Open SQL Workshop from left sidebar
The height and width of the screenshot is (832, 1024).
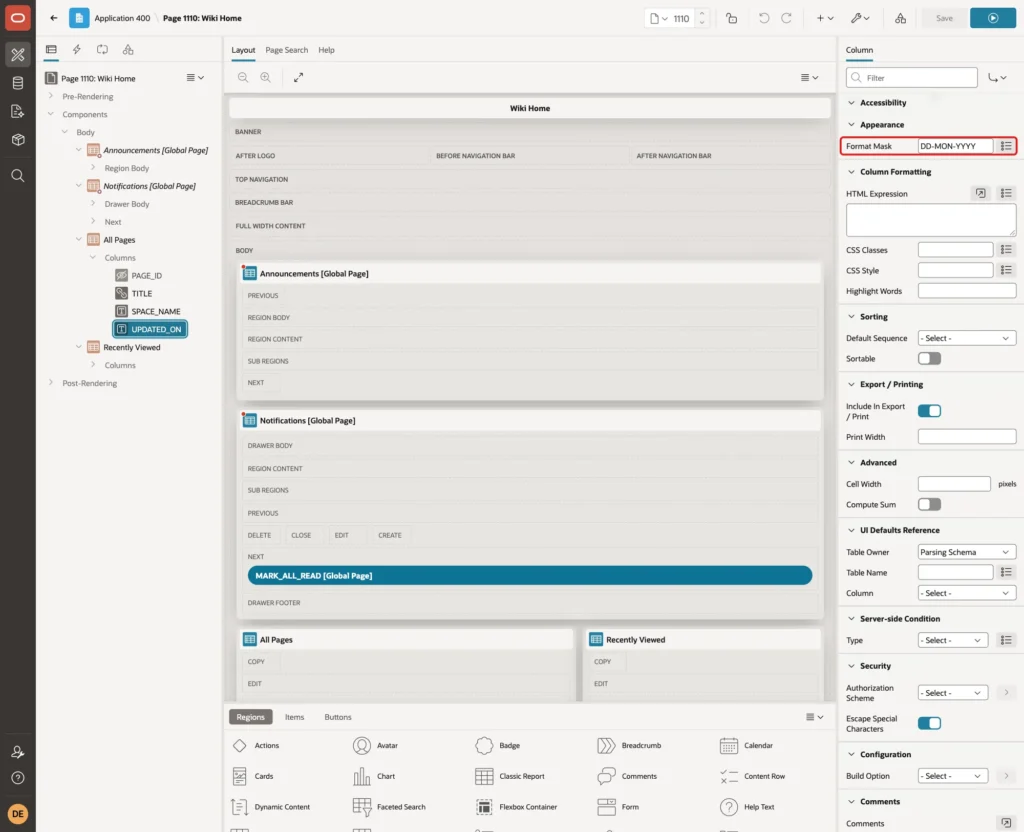[18, 83]
